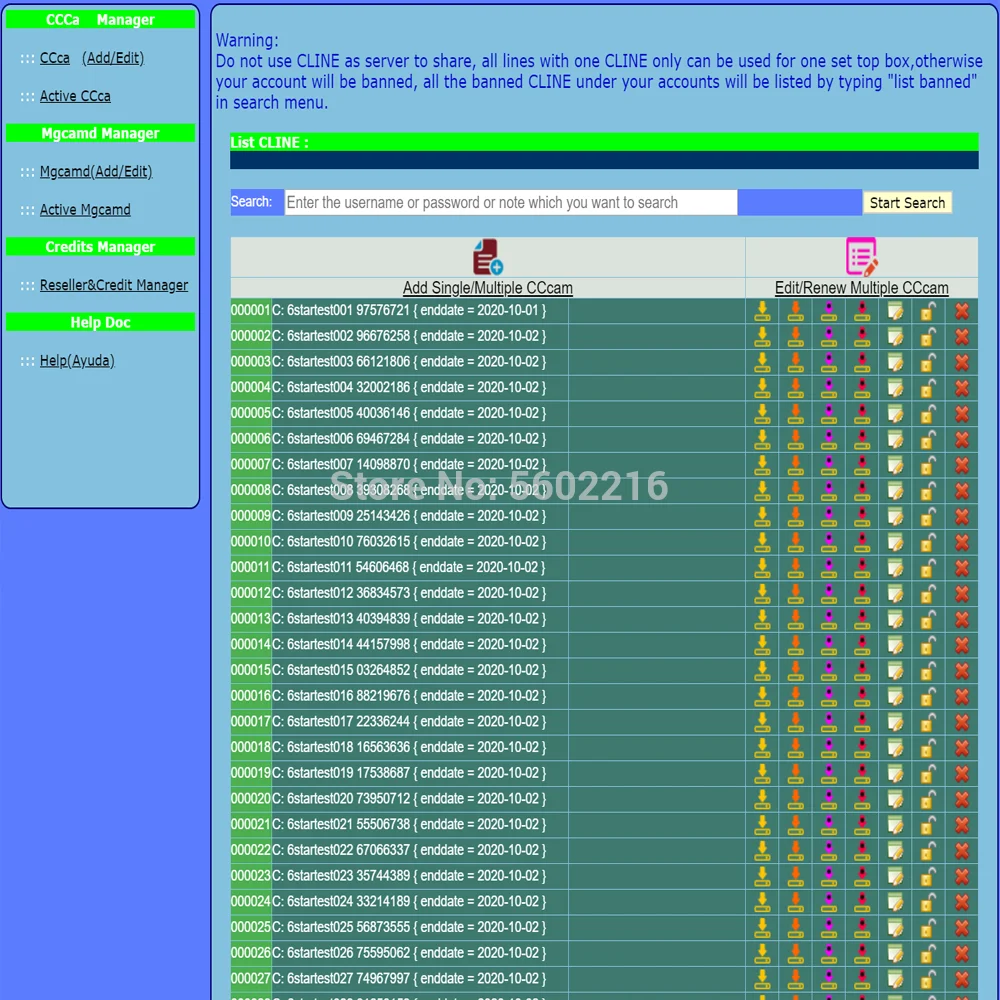Edit note icon for 6startest020

895,798
